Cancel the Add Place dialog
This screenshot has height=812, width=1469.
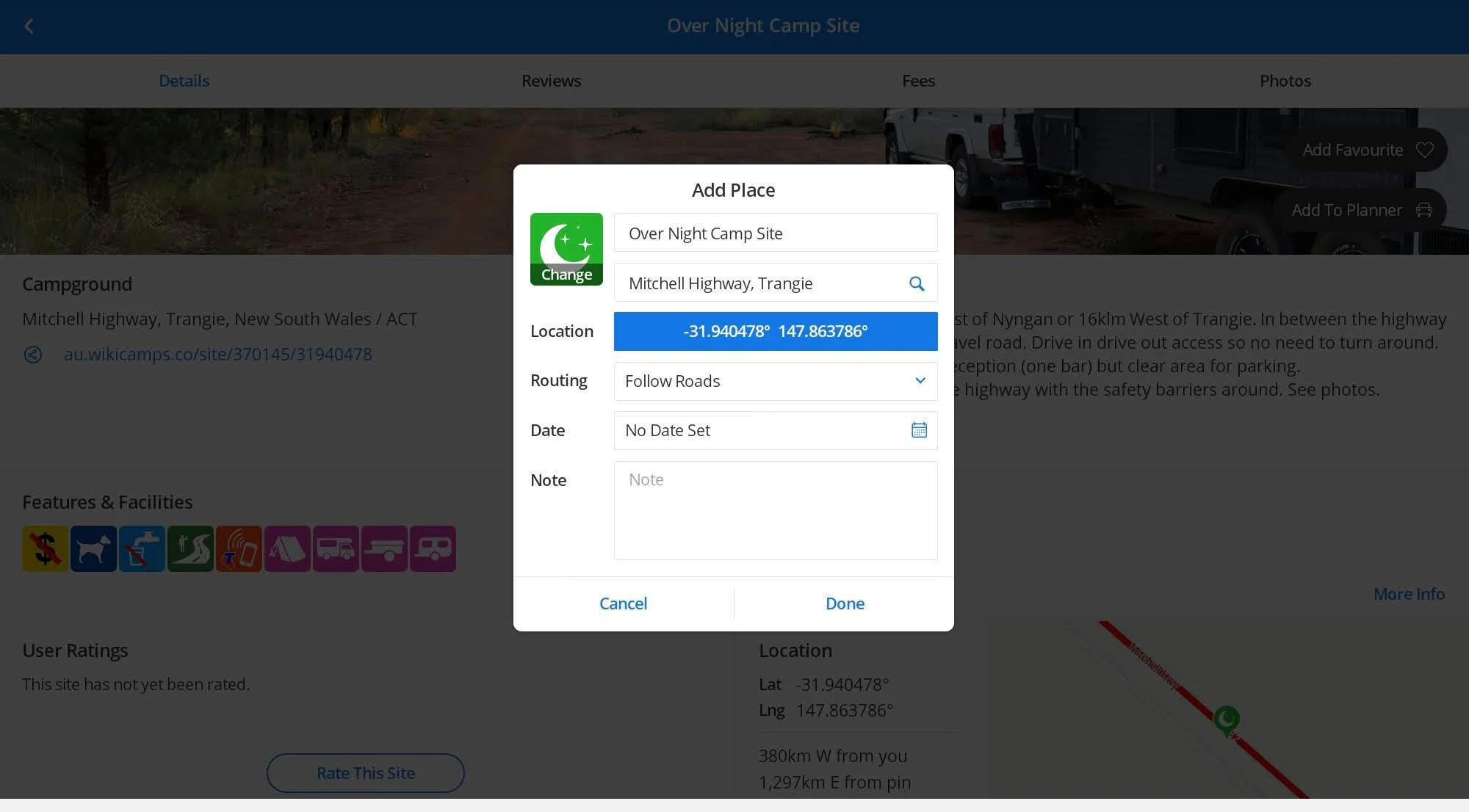tap(623, 603)
